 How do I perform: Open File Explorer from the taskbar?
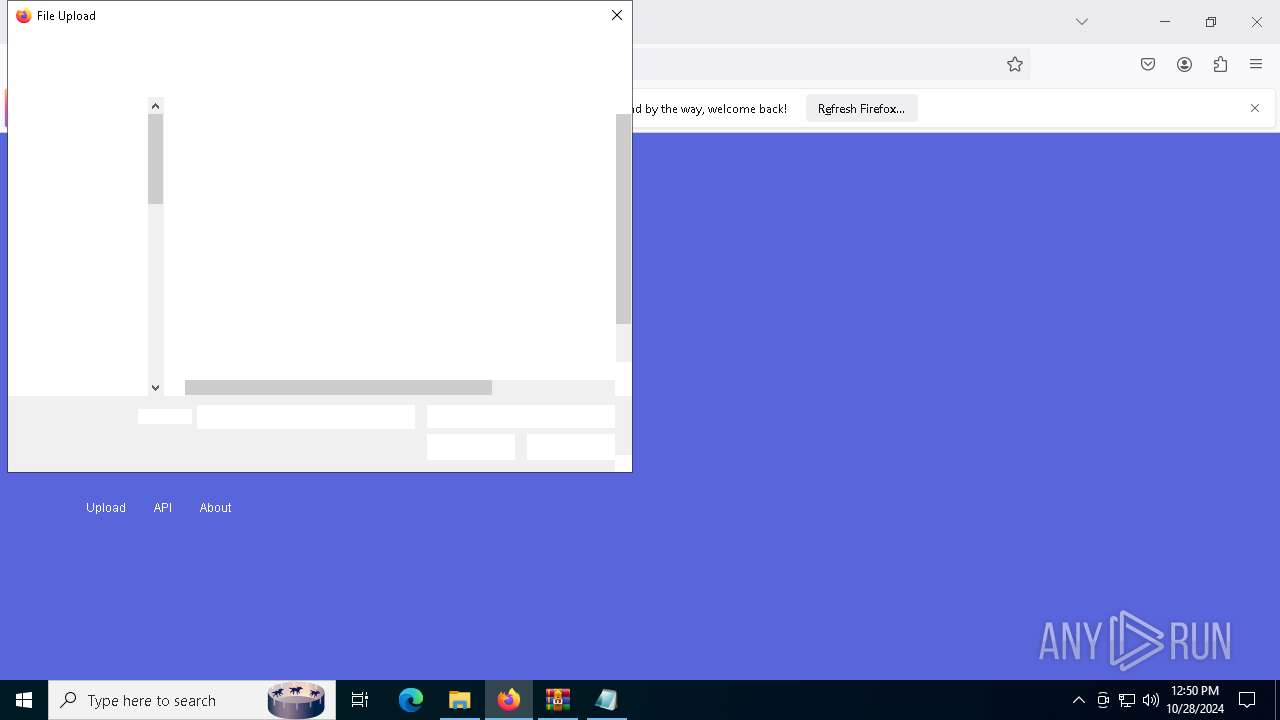460,700
